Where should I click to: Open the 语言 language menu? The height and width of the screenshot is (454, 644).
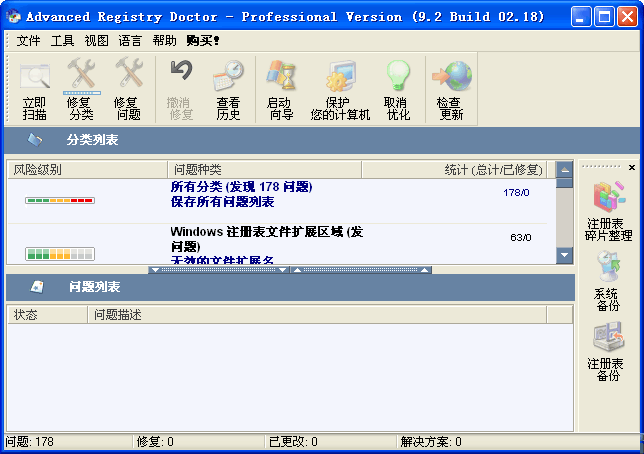pyautogui.click(x=130, y=41)
